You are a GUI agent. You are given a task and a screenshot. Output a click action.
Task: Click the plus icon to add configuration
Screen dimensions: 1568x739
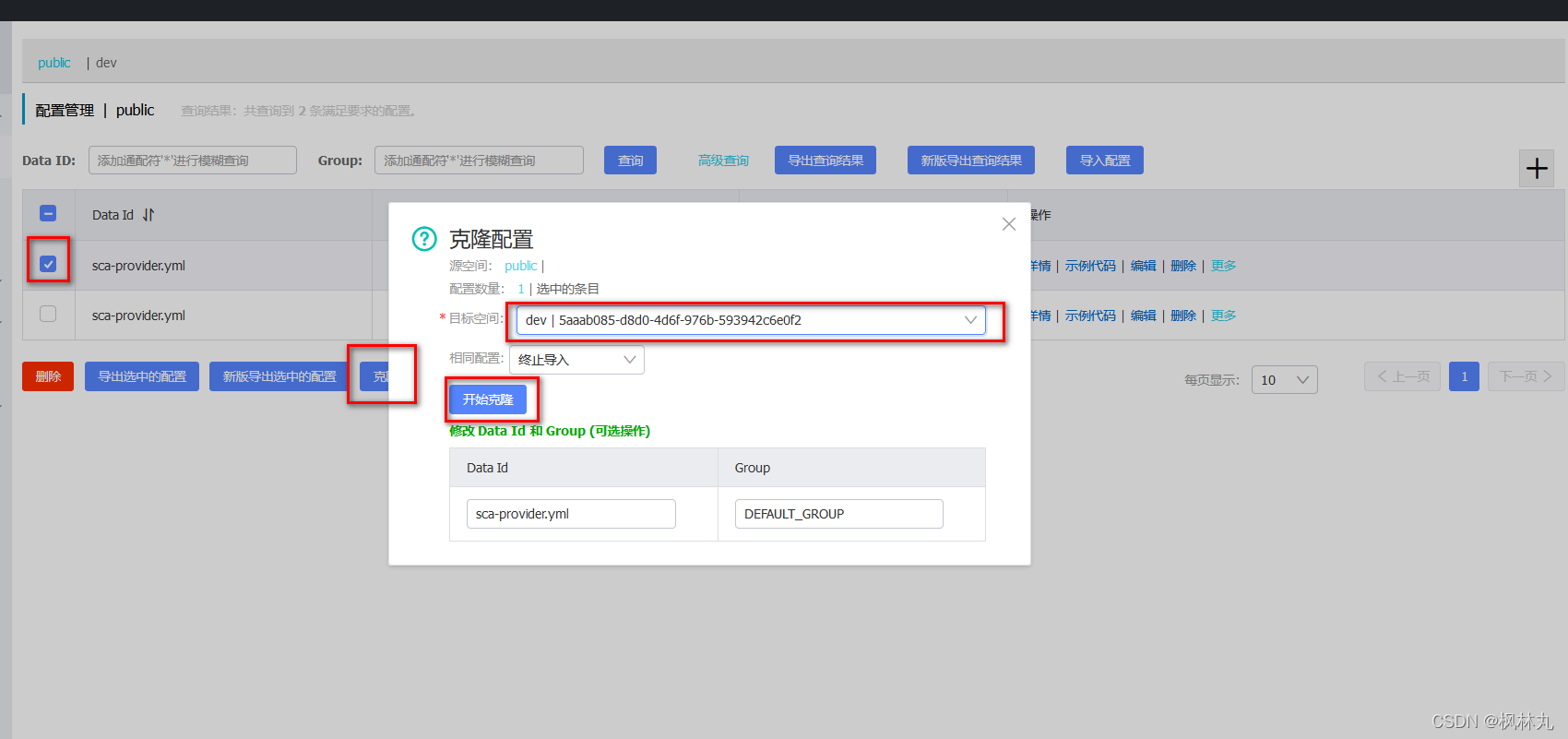tap(1537, 168)
